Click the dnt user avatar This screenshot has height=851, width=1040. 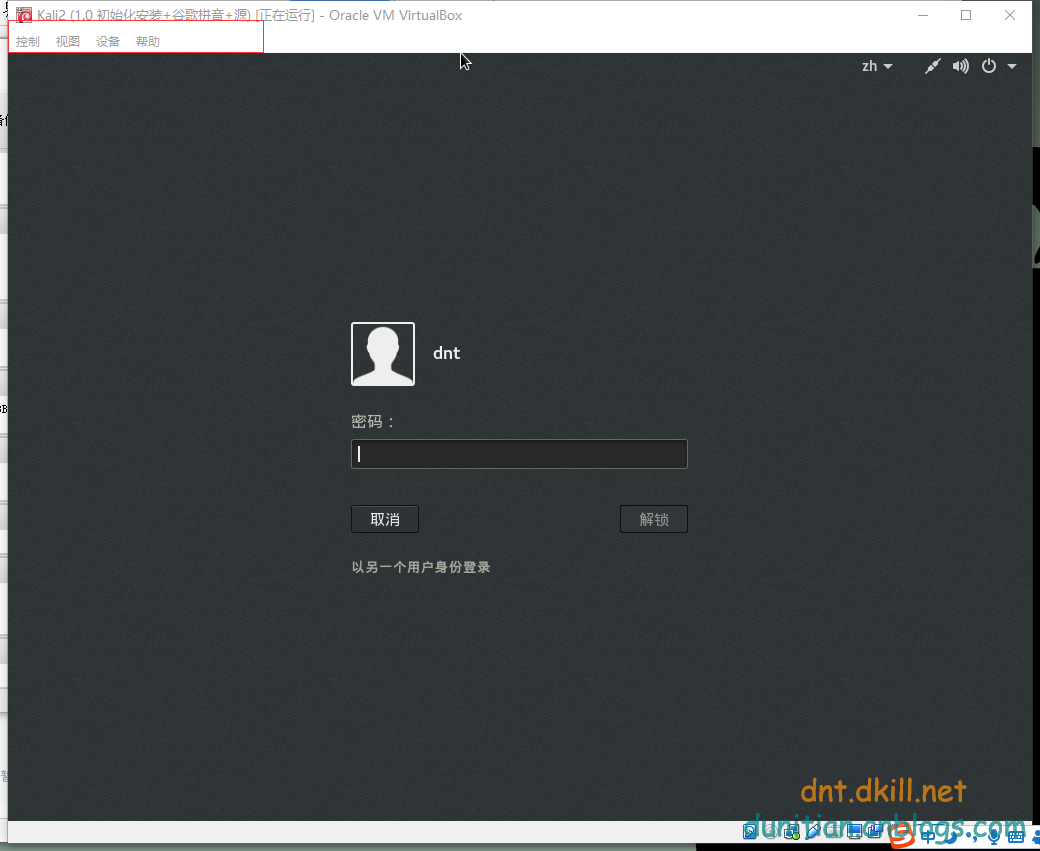pyautogui.click(x=383, y=354)
